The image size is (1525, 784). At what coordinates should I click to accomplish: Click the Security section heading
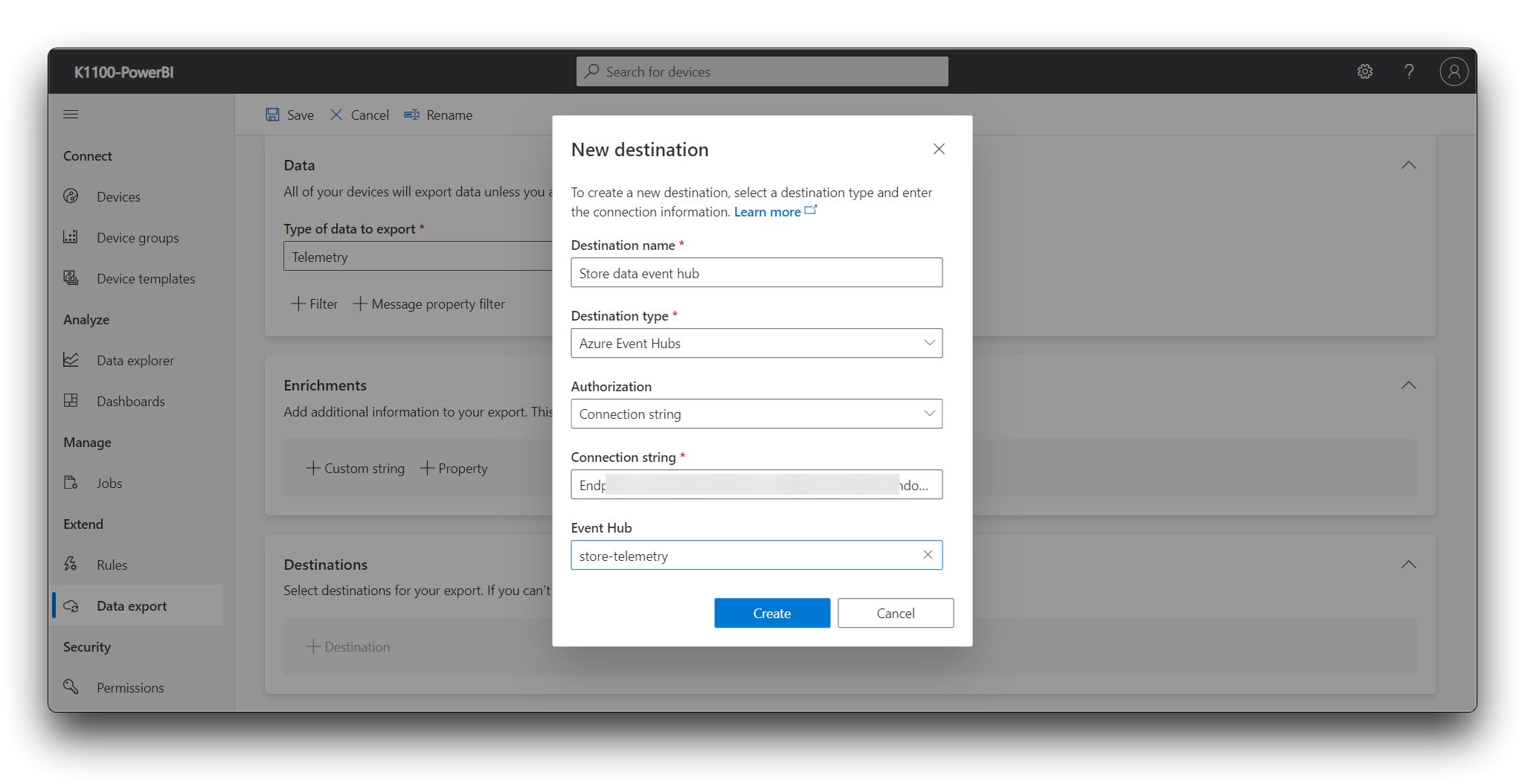pos(87,646)
